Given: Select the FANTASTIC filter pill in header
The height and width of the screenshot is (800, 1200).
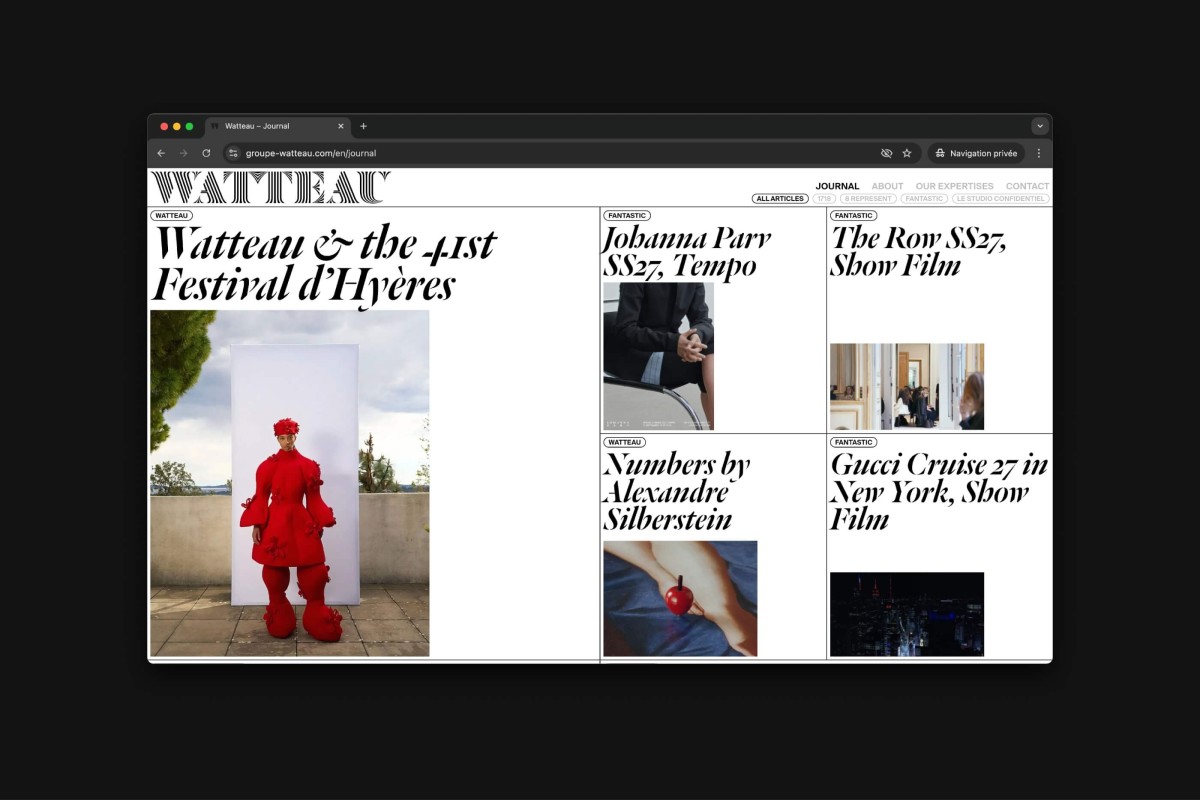Looking at the screenshot, I should [x=924, y=199].
